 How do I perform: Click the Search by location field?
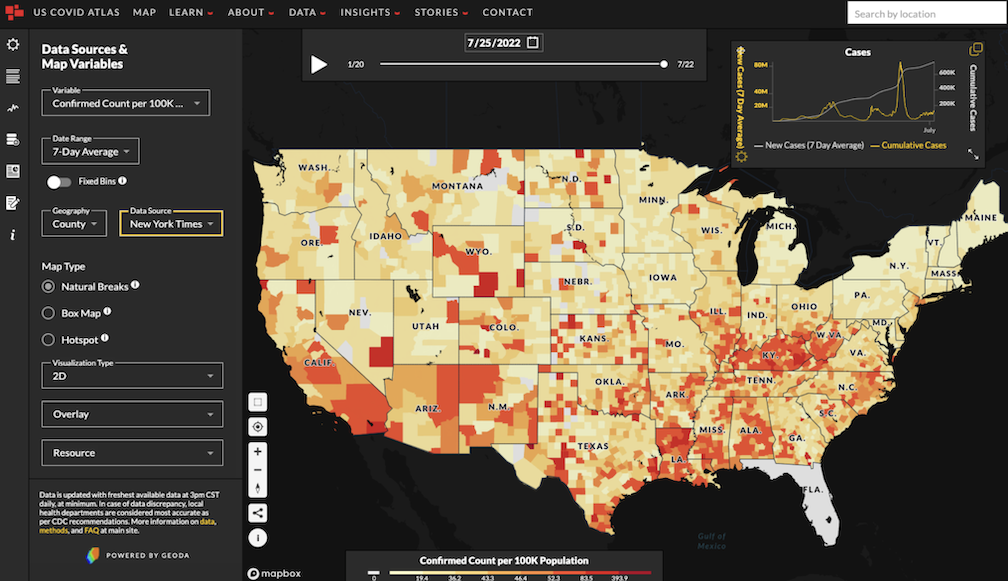click(x=926, y=14)
